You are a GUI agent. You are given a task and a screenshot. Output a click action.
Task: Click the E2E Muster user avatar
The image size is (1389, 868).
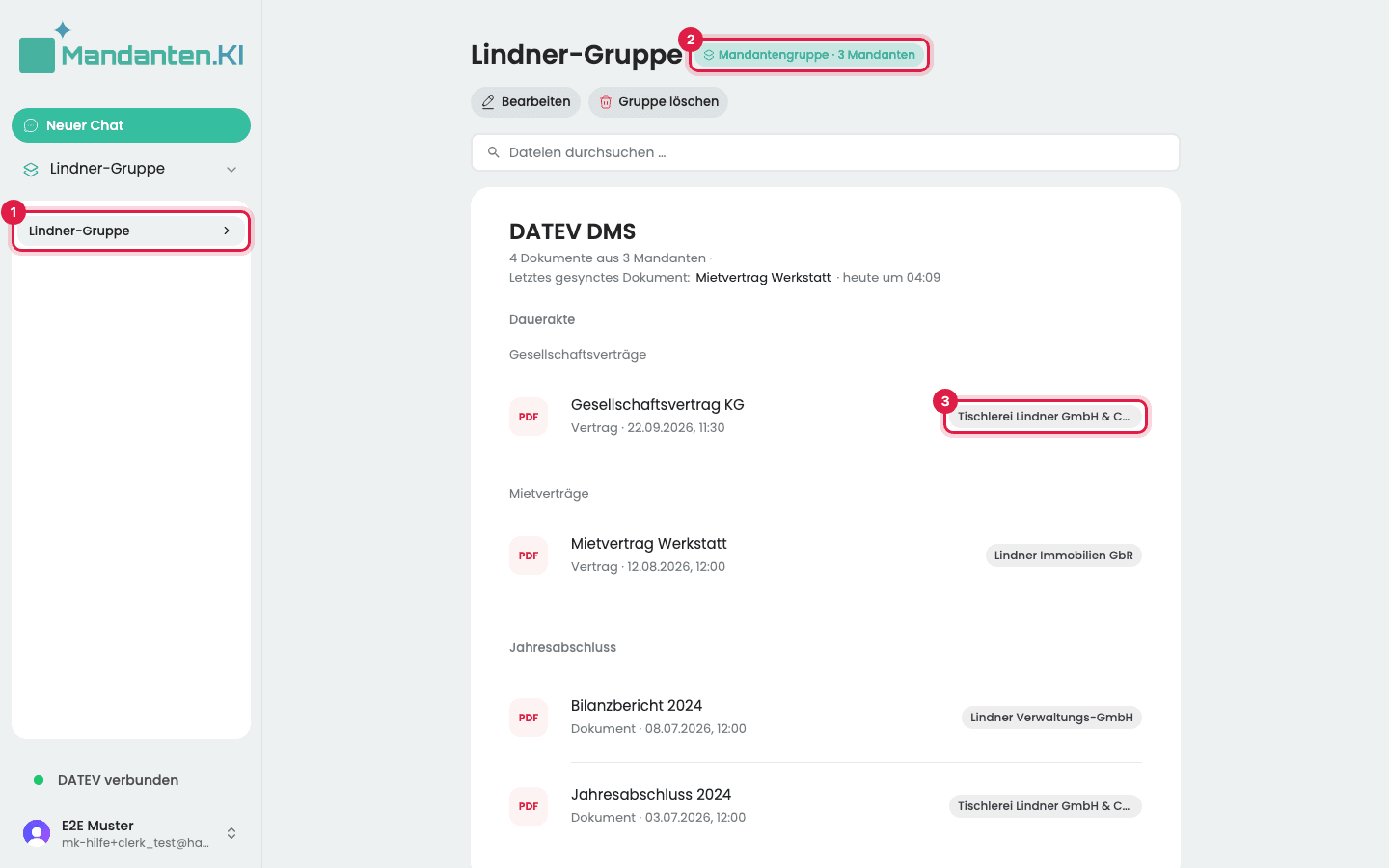click(x=37, y=833)
